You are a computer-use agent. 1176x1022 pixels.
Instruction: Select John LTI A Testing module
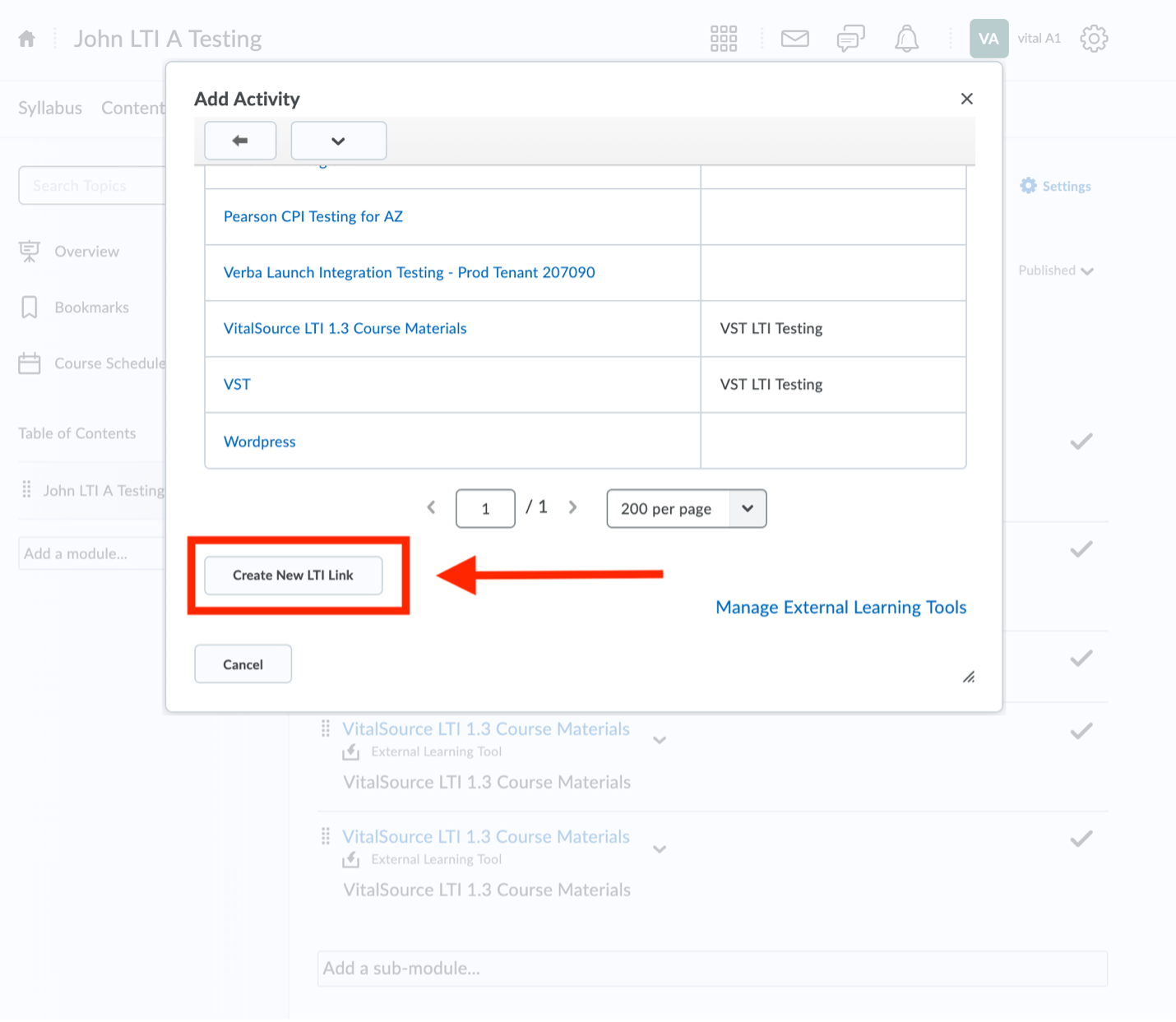(x=104, y=491)
